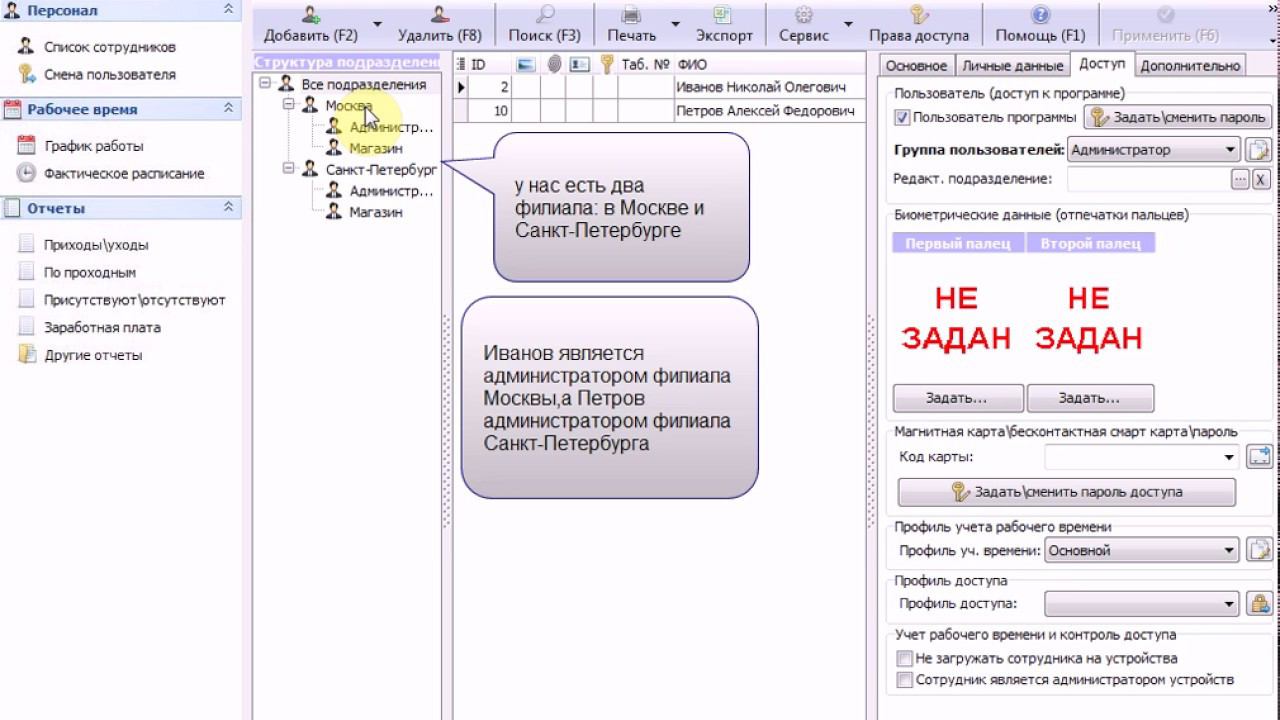Click lock icon beside Профиль доступа
This screenshot has height=720, width=1280.
1258,604
